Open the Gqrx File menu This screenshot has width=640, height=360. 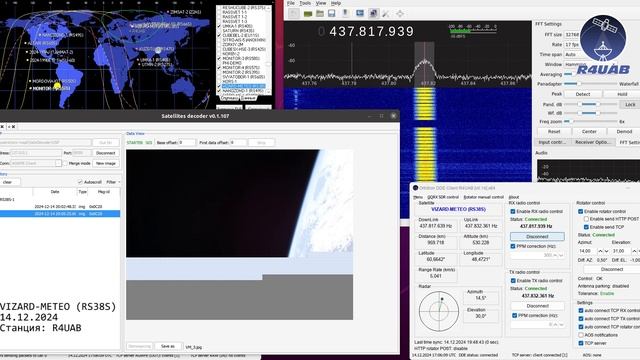[291, 3]
